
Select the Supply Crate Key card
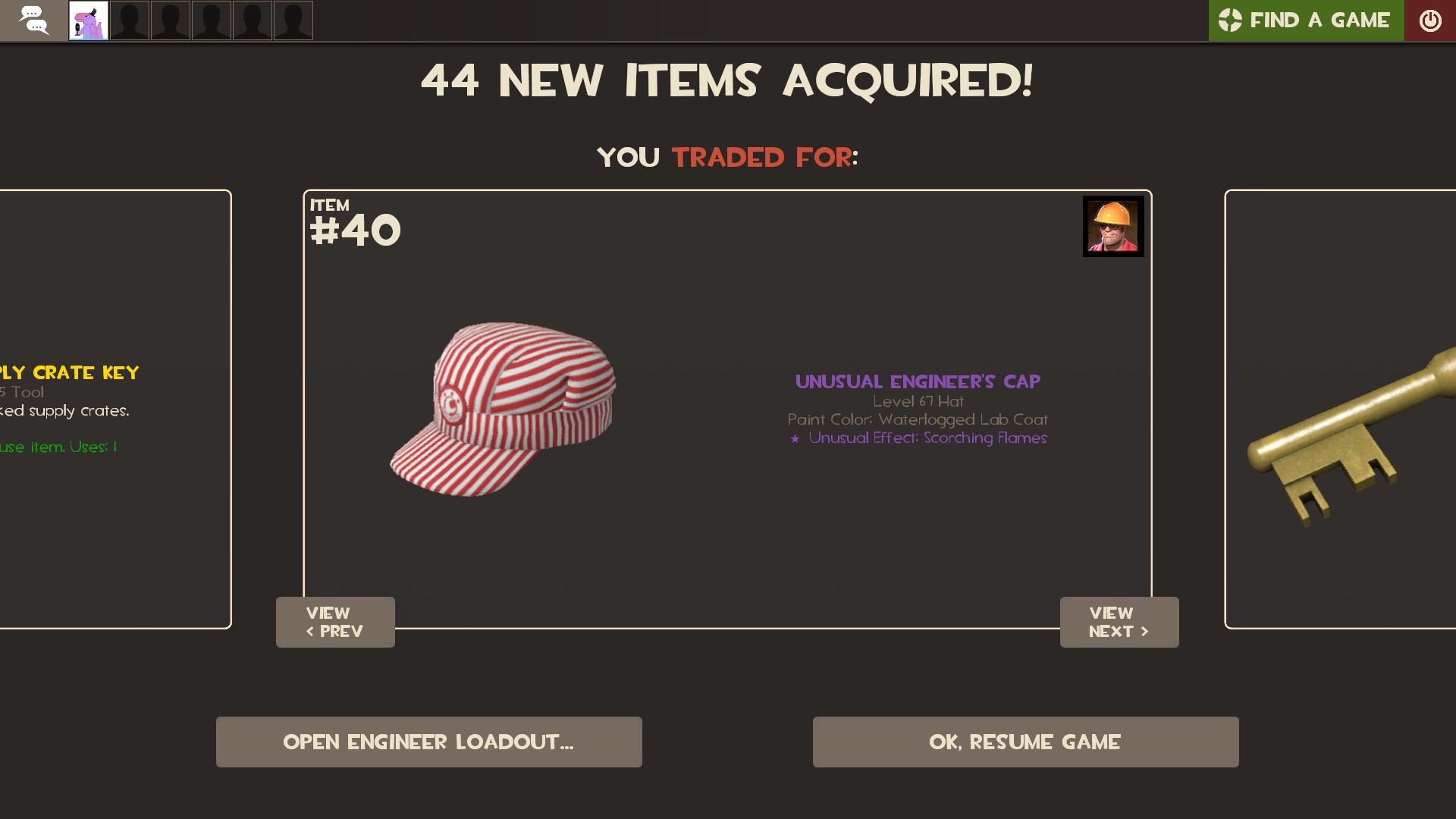pos(115,409)
